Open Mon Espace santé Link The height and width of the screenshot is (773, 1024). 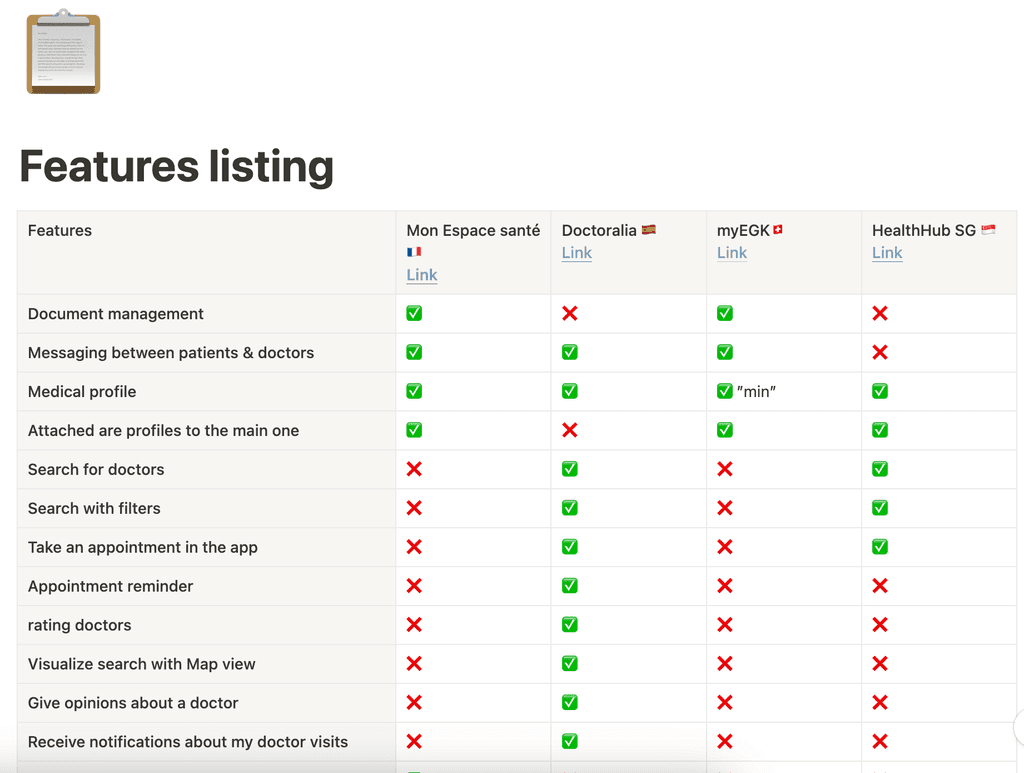coord(422,275)
